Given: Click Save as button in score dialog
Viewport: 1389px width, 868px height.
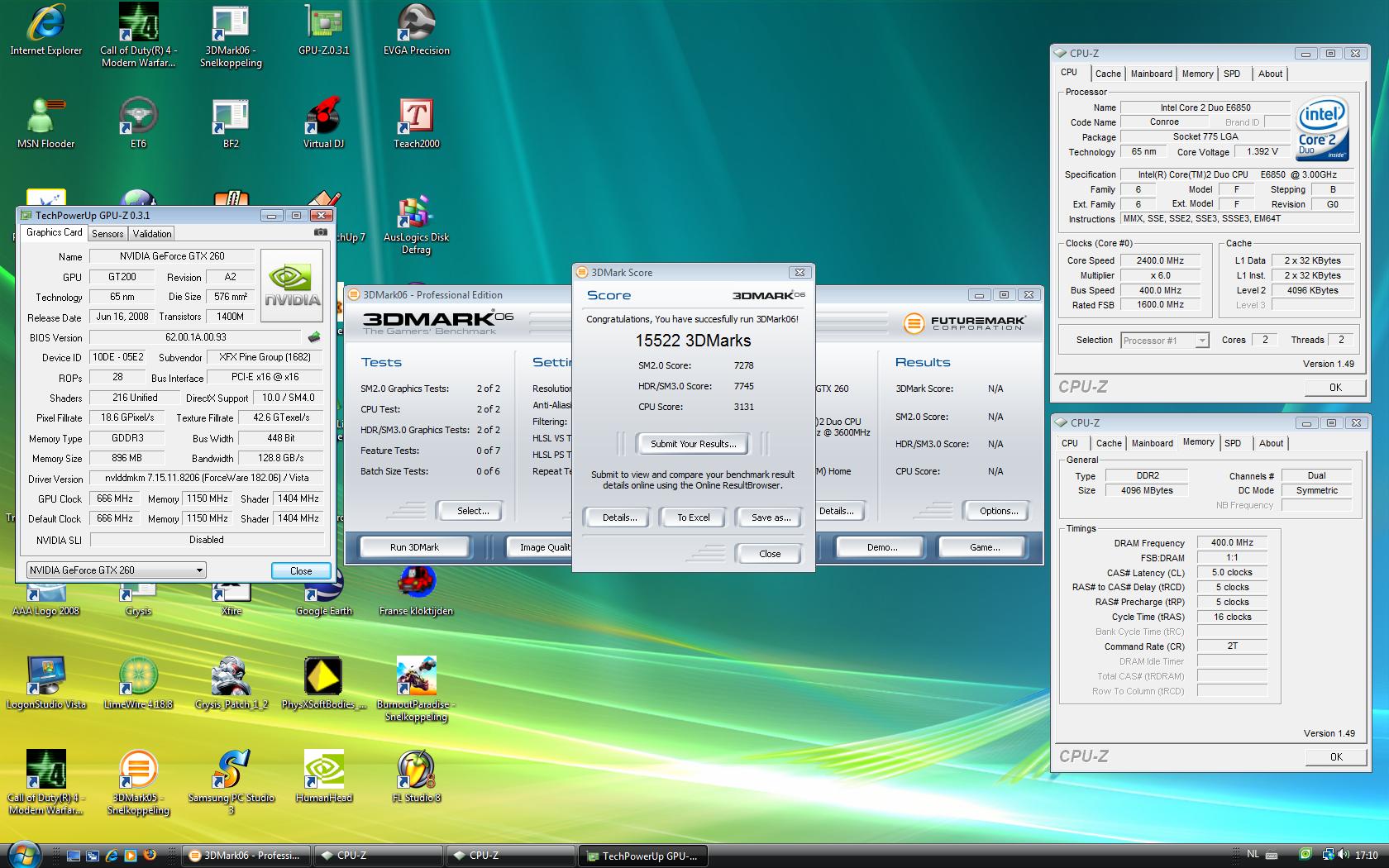Looking at the screenshot, I should pyautogui.click(x=771, y=517).
